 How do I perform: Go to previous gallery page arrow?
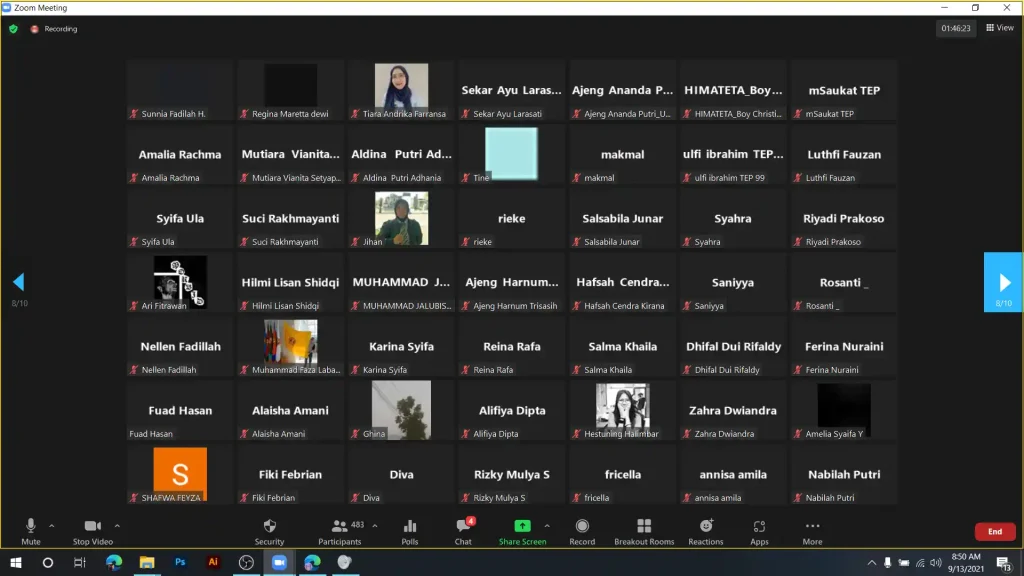[x=19, y=282]
